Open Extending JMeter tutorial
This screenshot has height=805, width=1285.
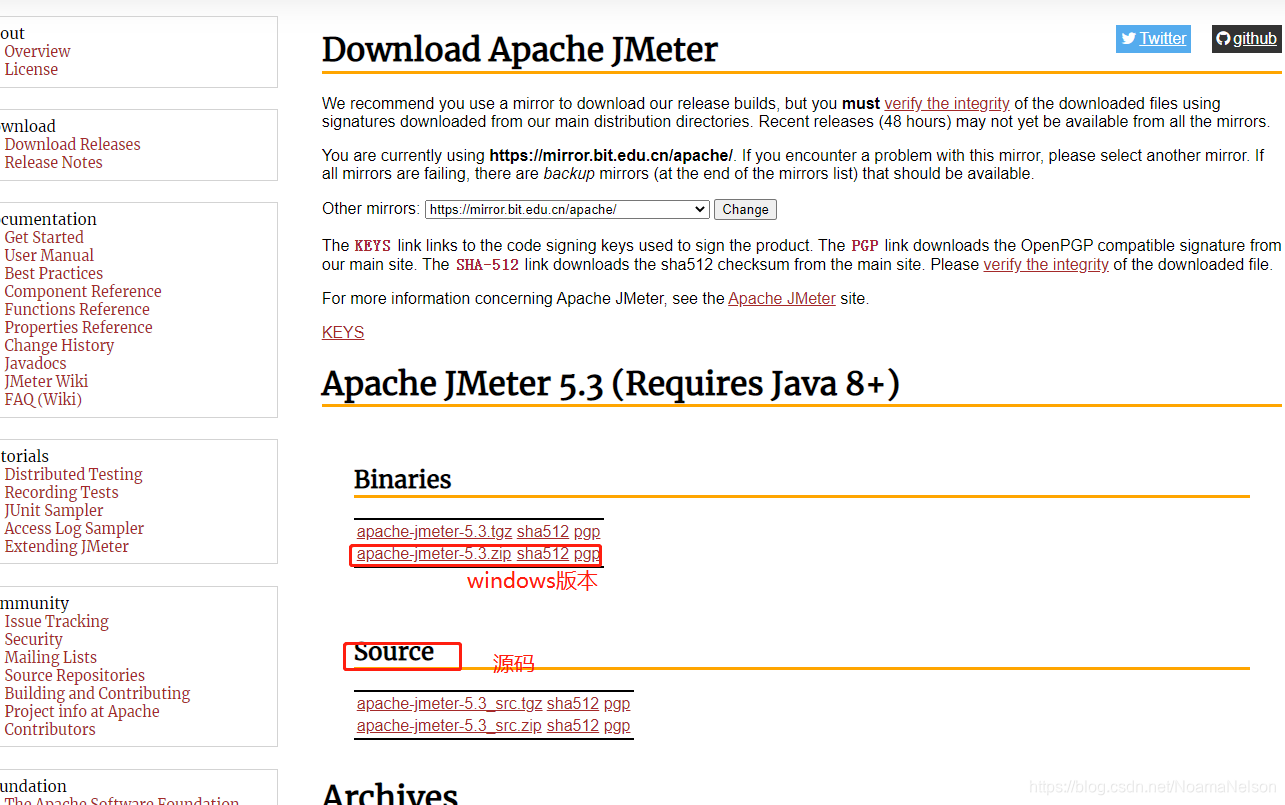(66, 546)
